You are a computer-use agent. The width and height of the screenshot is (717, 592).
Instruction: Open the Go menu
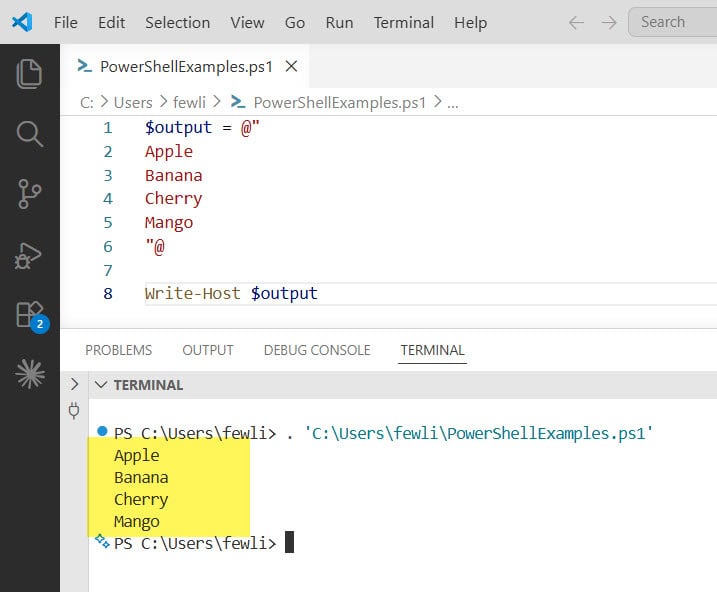point(294,22)
